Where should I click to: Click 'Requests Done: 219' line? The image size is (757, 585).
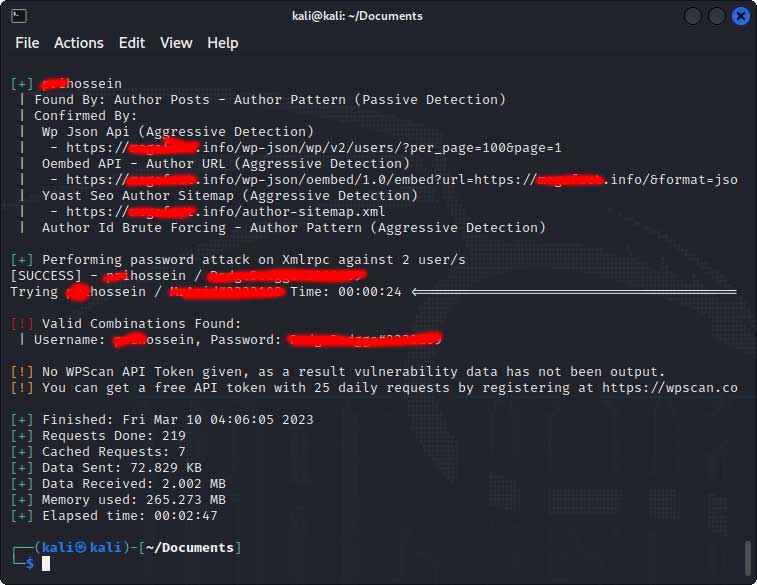coord(113,435)
